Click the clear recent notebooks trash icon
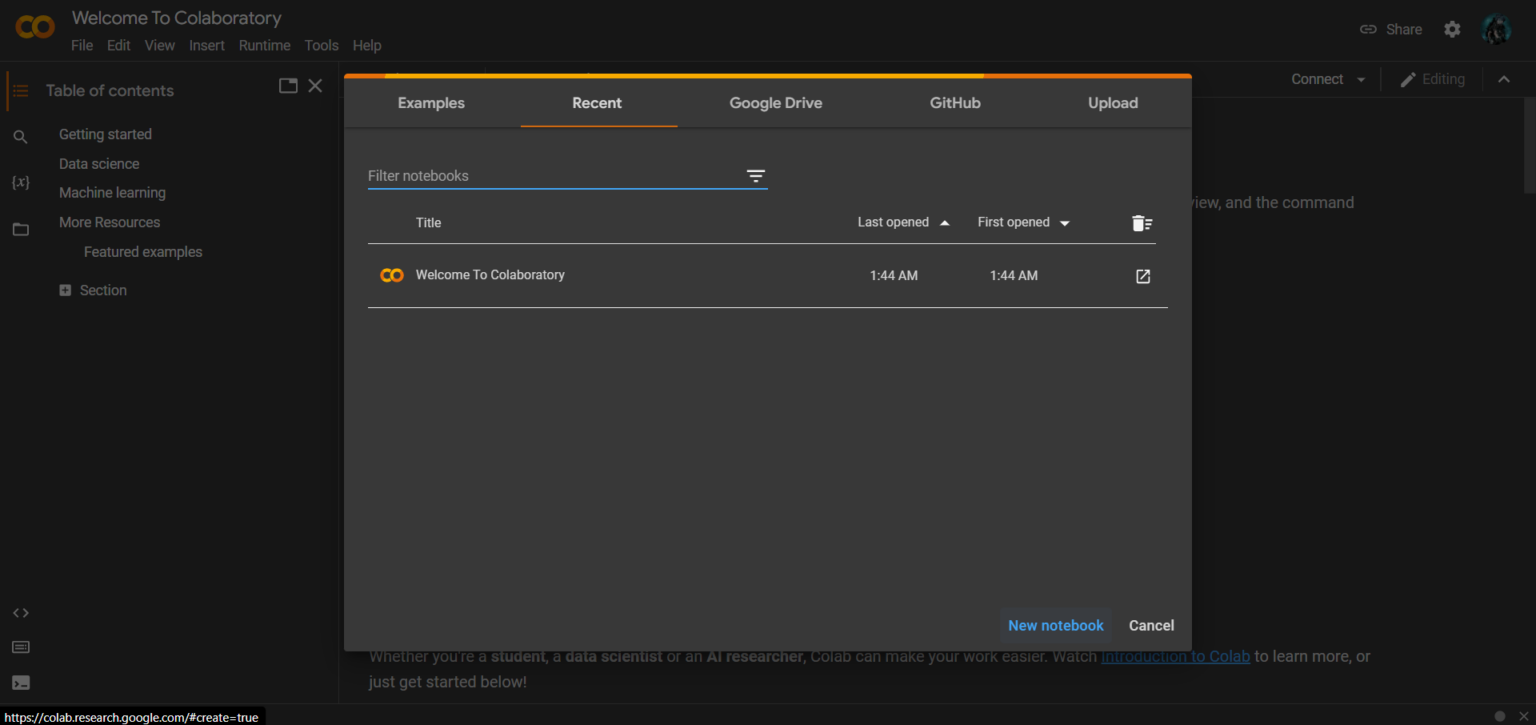This screenshot has width=1536, height=725. [x=1142, y=223]
